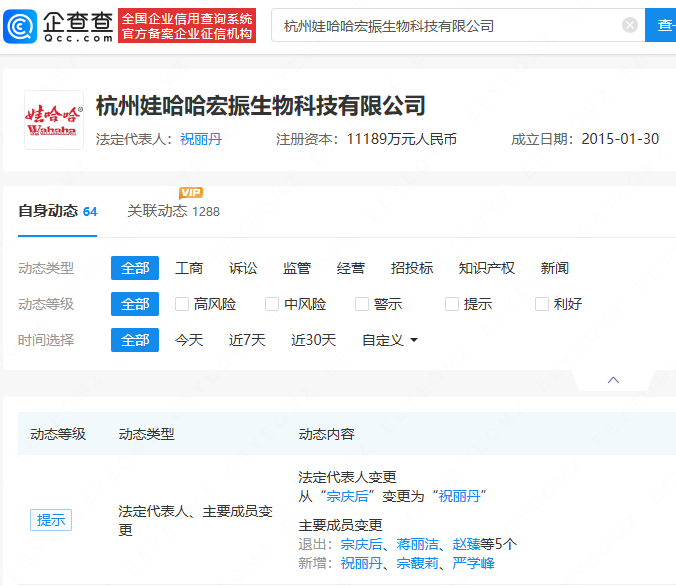Toggle the 提示 filter checkbox
The width and height of the screenshot is (676, 586).
coord(452,304)
